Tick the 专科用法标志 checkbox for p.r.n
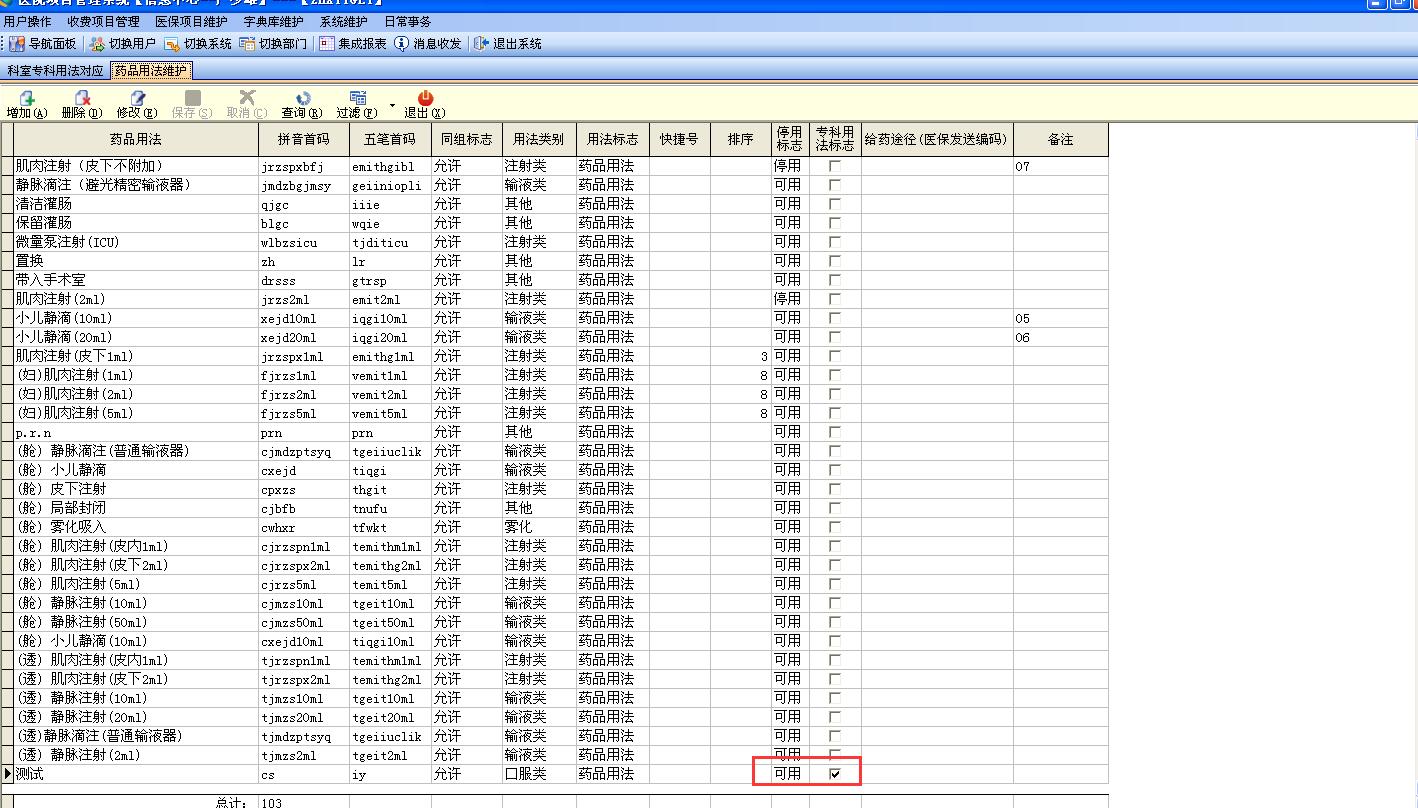The height and width of the screenshot is (808, 1418). coord(835,432)
